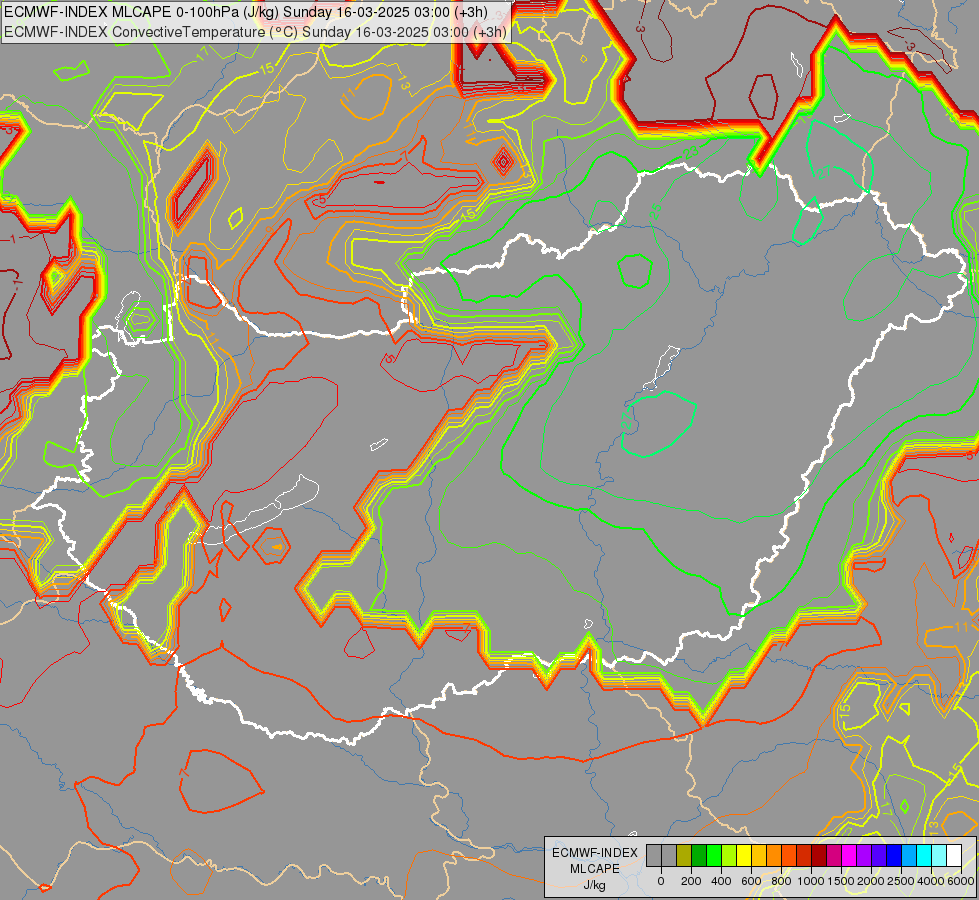The image size is (979, 900).
Task: Select the amber legend swatch above 600
Action: (759, 855)
